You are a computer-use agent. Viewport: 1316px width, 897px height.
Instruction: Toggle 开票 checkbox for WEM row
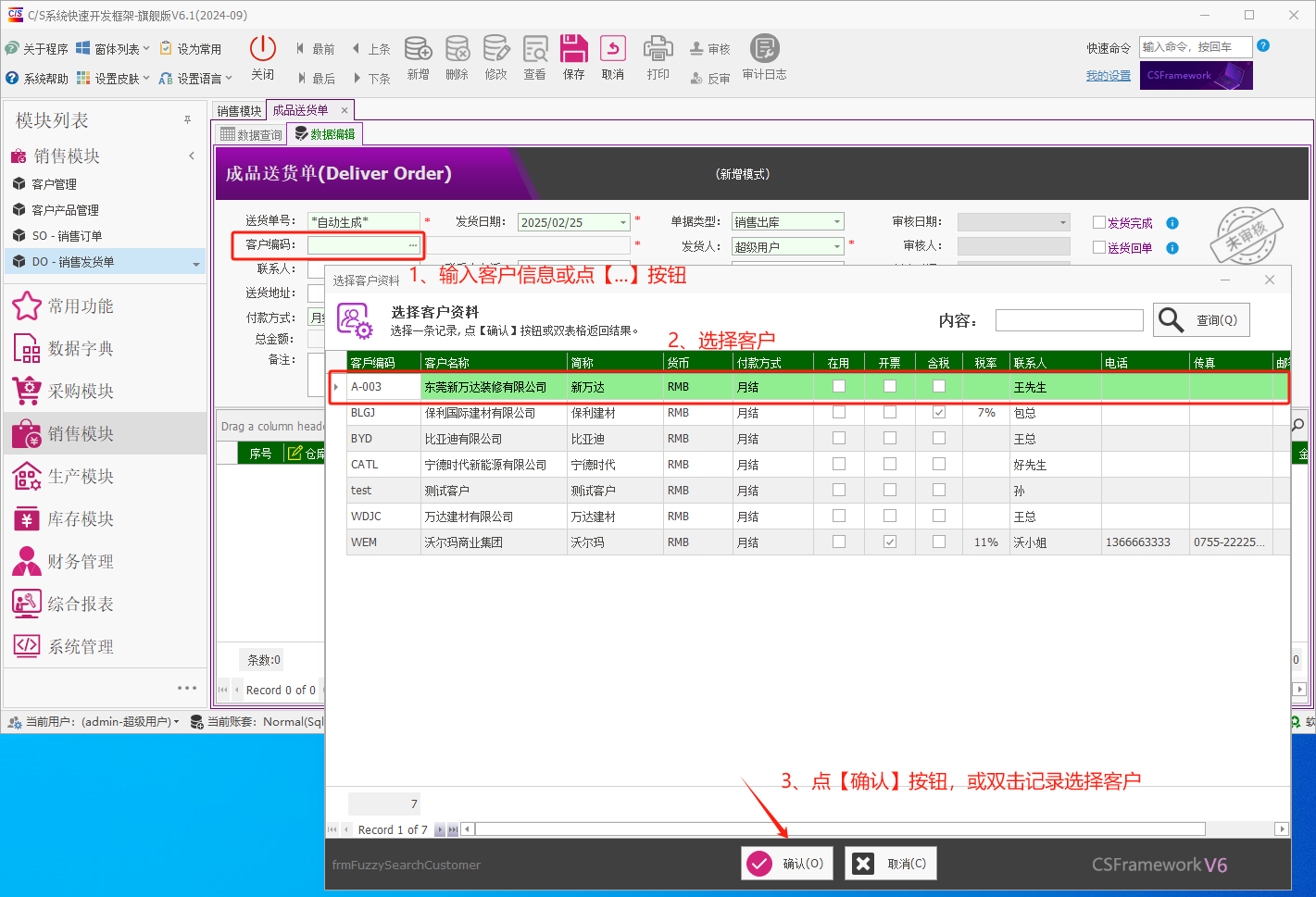click(890, 542)
